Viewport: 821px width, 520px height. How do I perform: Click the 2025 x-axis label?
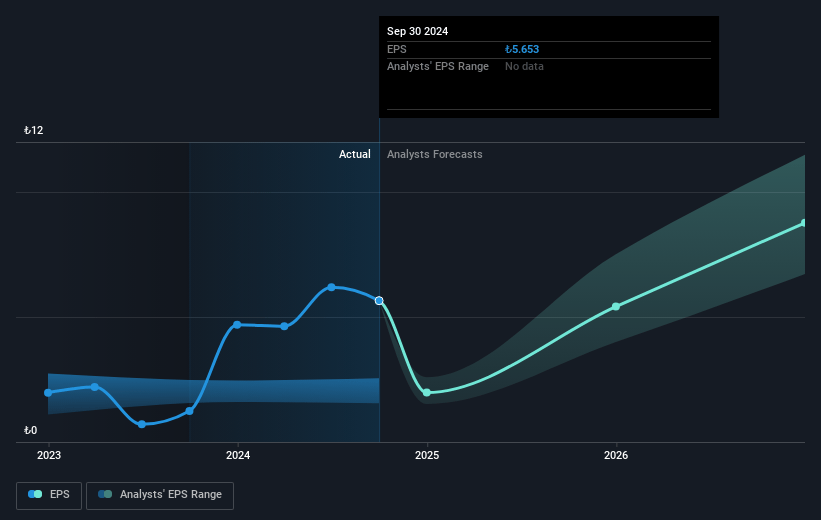pyautogui.click(x=427, y=456)
